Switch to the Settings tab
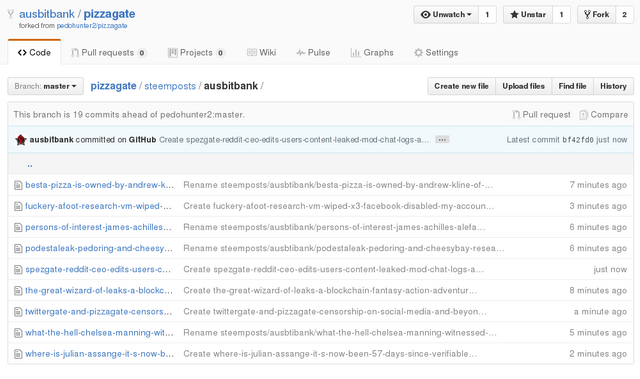Image resolution: width=640 pixels, height=379 pixels. click(x=436, y=53)
